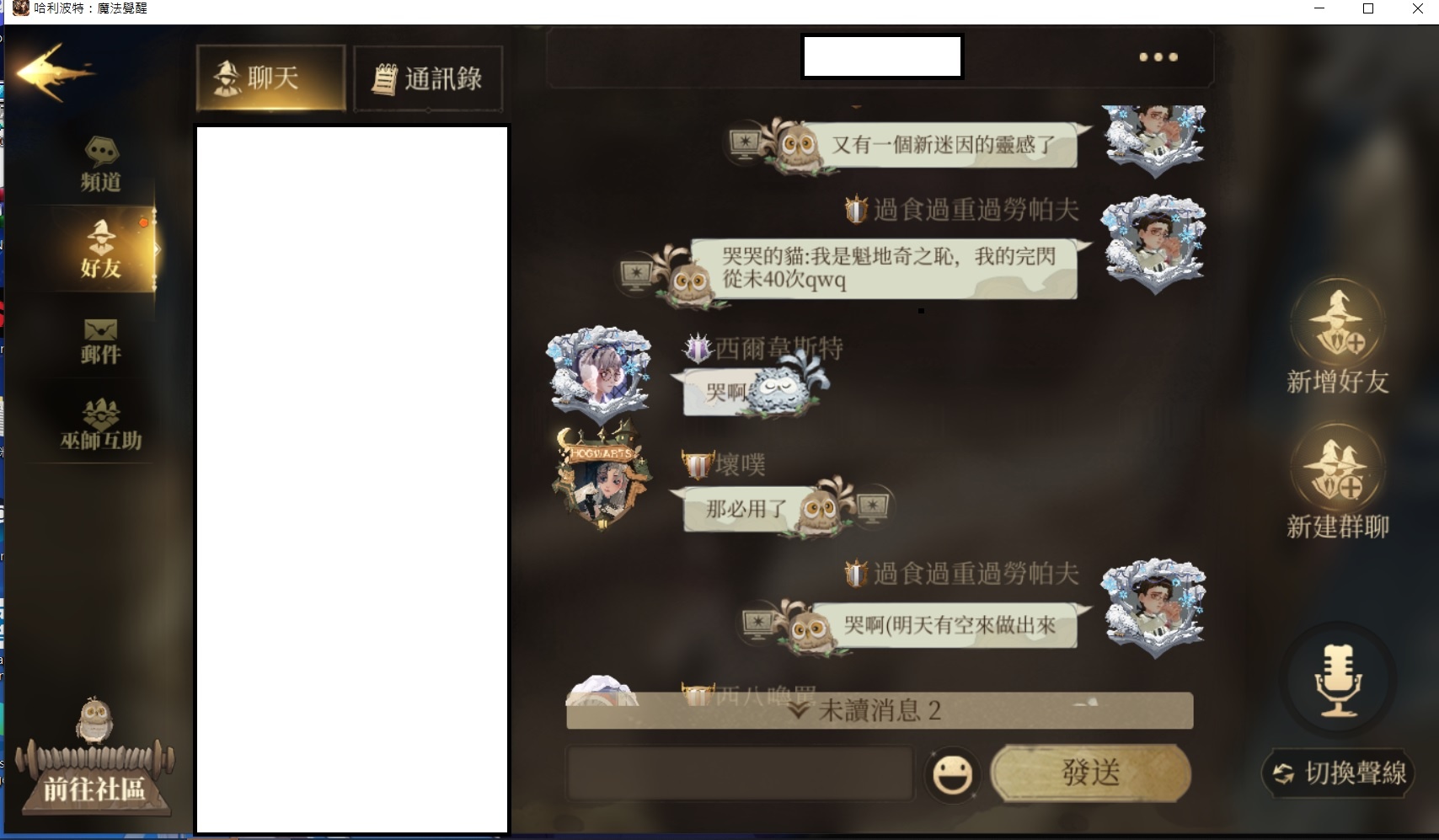Image resolution: width=1439 pixels, height=840 pixels.
Task: Select the 好友 friends sidebar item
Action: click(100, 249)
